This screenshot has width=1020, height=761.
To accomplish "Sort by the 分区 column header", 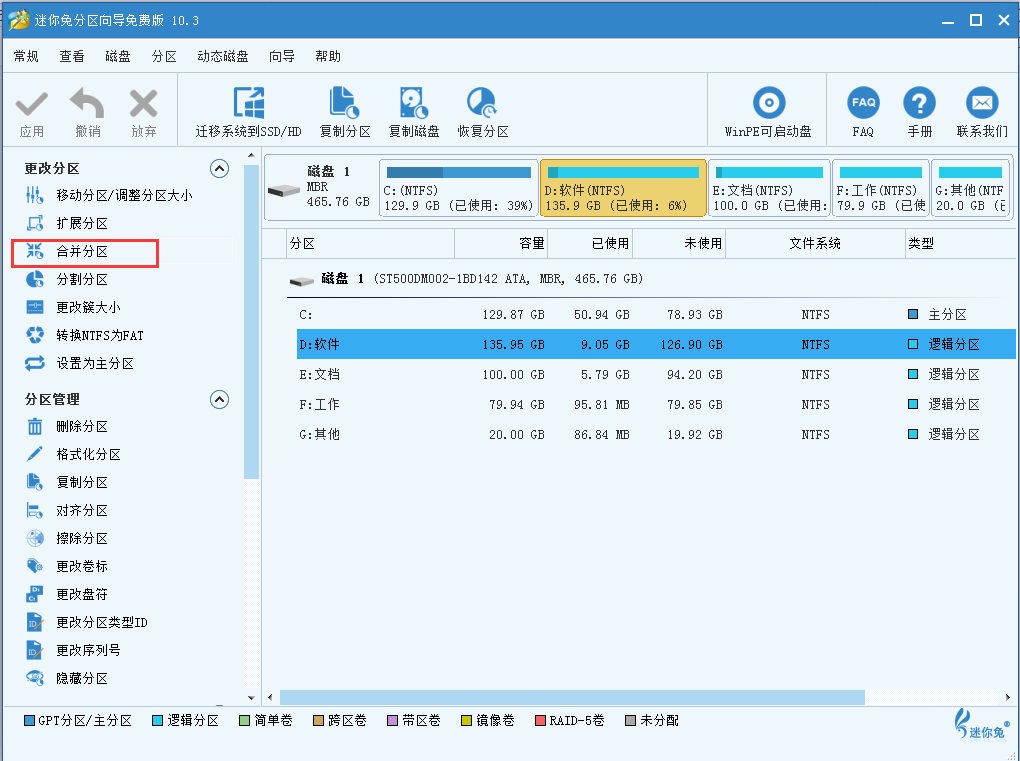I will pos(370,243).
